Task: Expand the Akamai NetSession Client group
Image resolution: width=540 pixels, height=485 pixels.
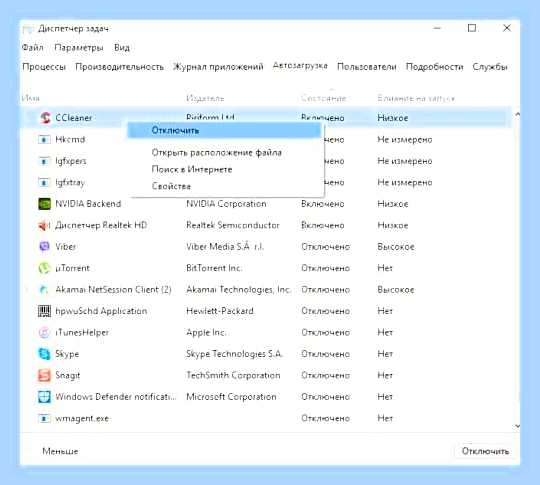Action: [27, 290]
